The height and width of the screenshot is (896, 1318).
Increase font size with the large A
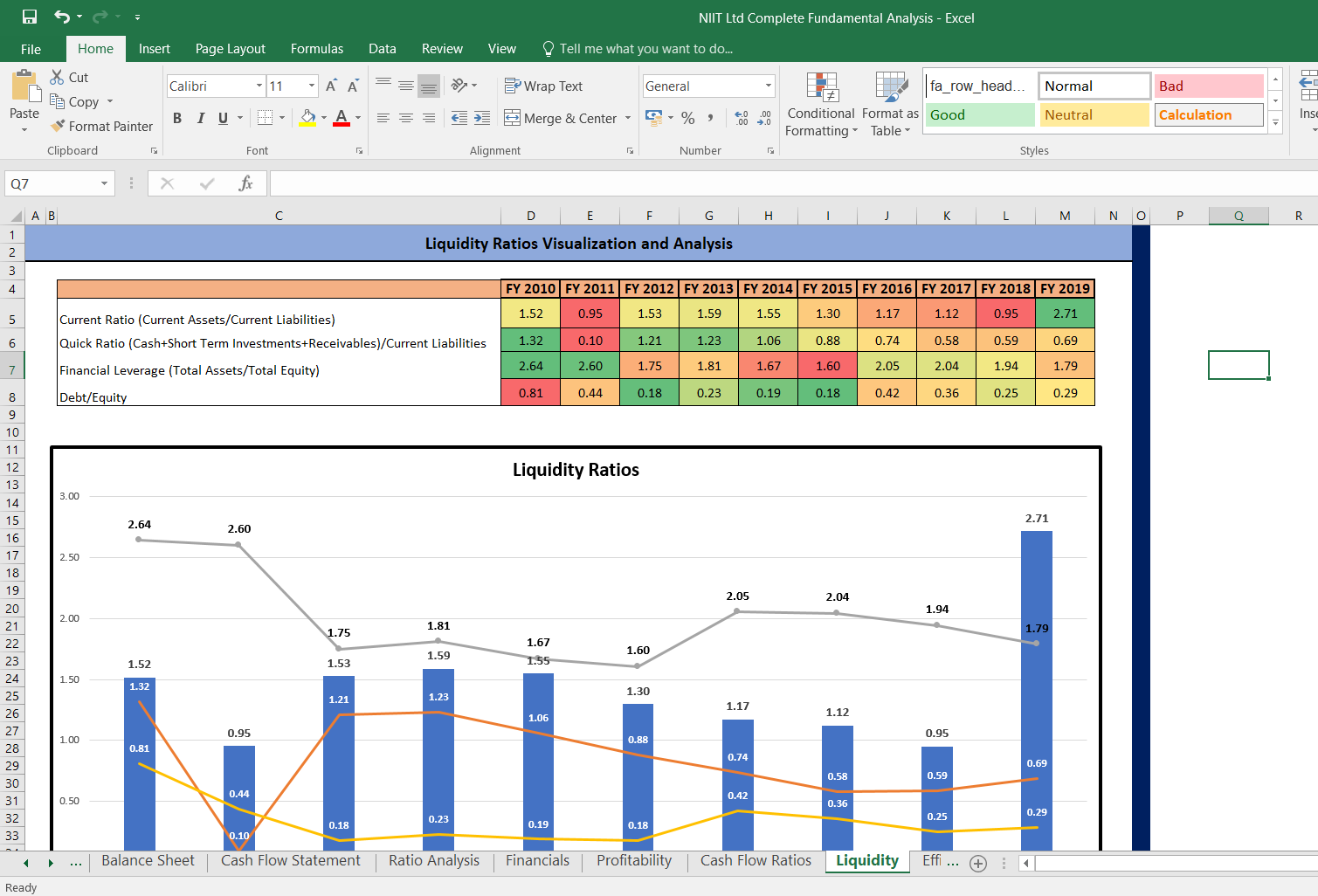point(331,86)
